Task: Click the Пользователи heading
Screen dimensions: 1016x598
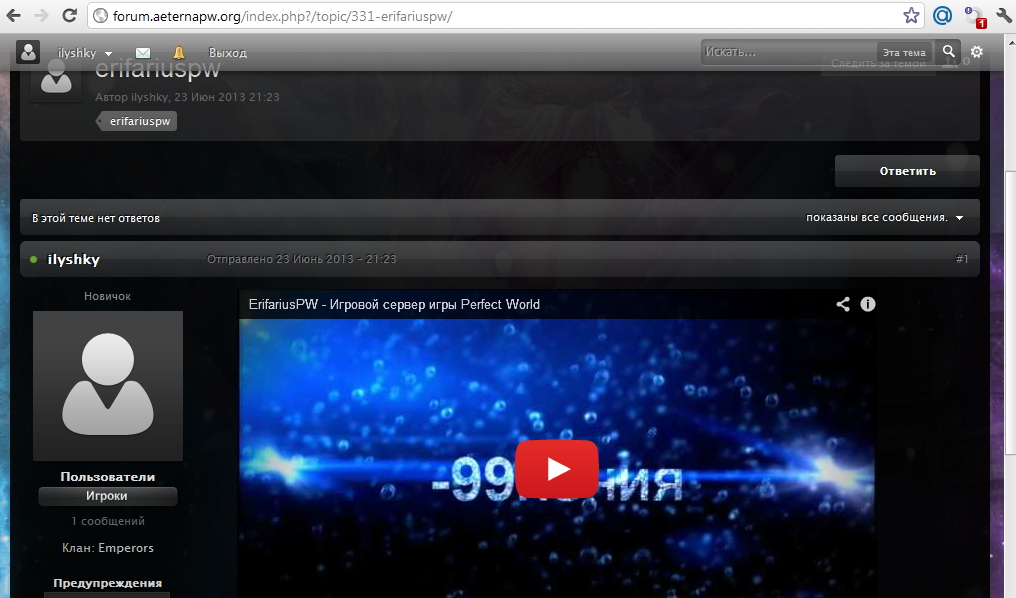Action: (x=108, y=477)
